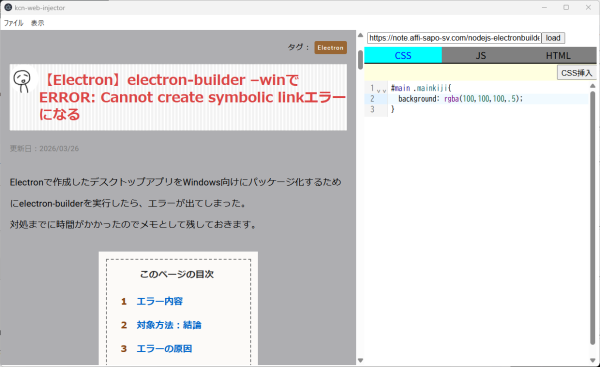
Task: Switch to the HTML tab
Action: (558, 55)
